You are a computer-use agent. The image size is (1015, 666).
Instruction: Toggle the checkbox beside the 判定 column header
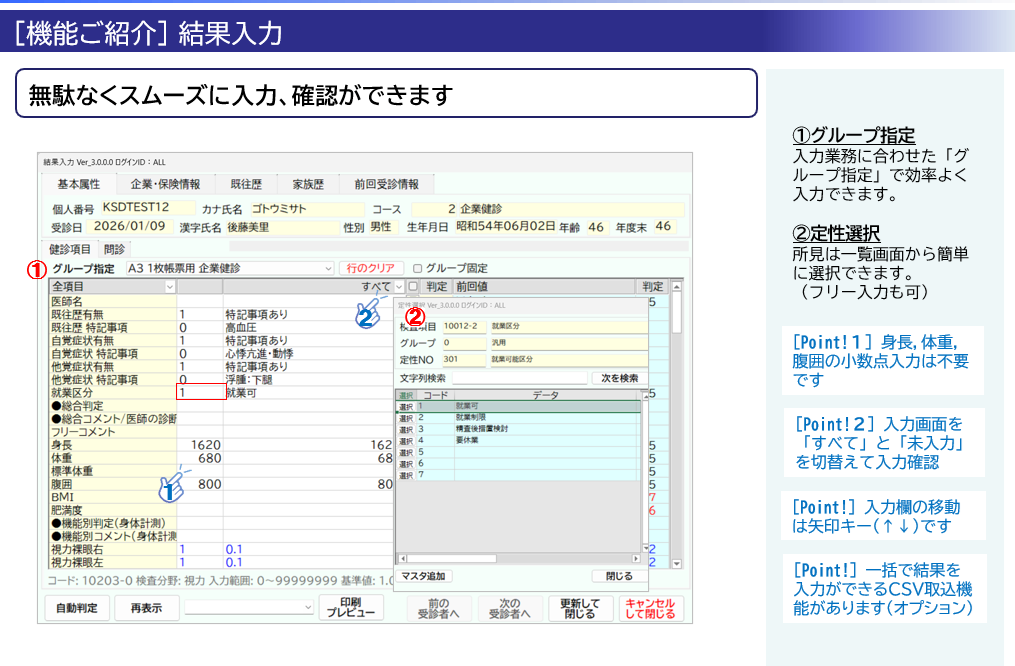413,287
